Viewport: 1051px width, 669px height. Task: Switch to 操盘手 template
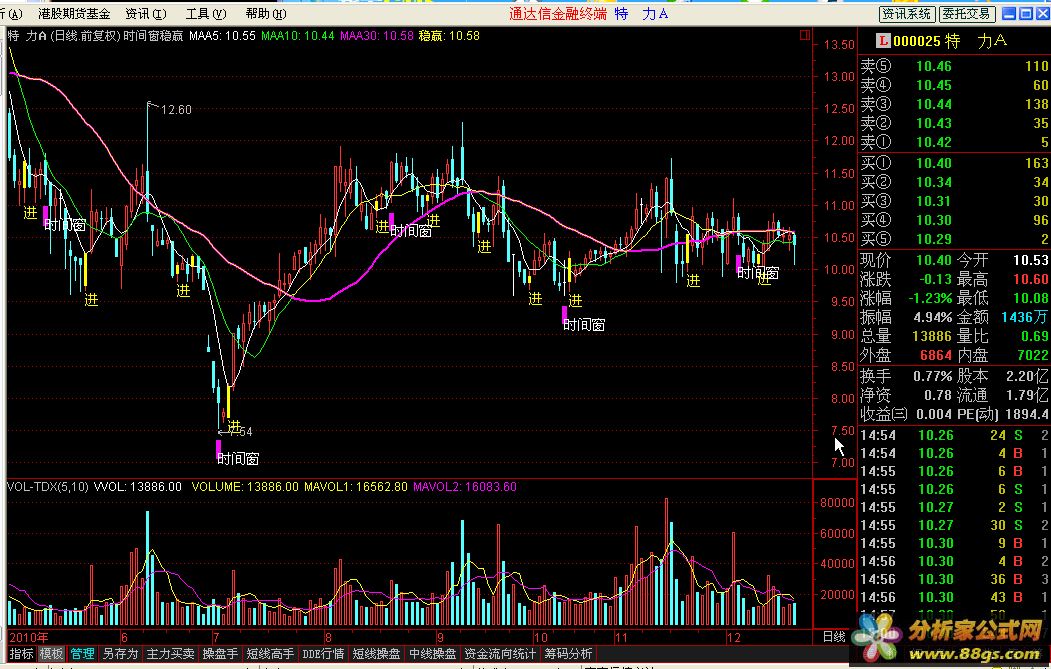(220, 654)
